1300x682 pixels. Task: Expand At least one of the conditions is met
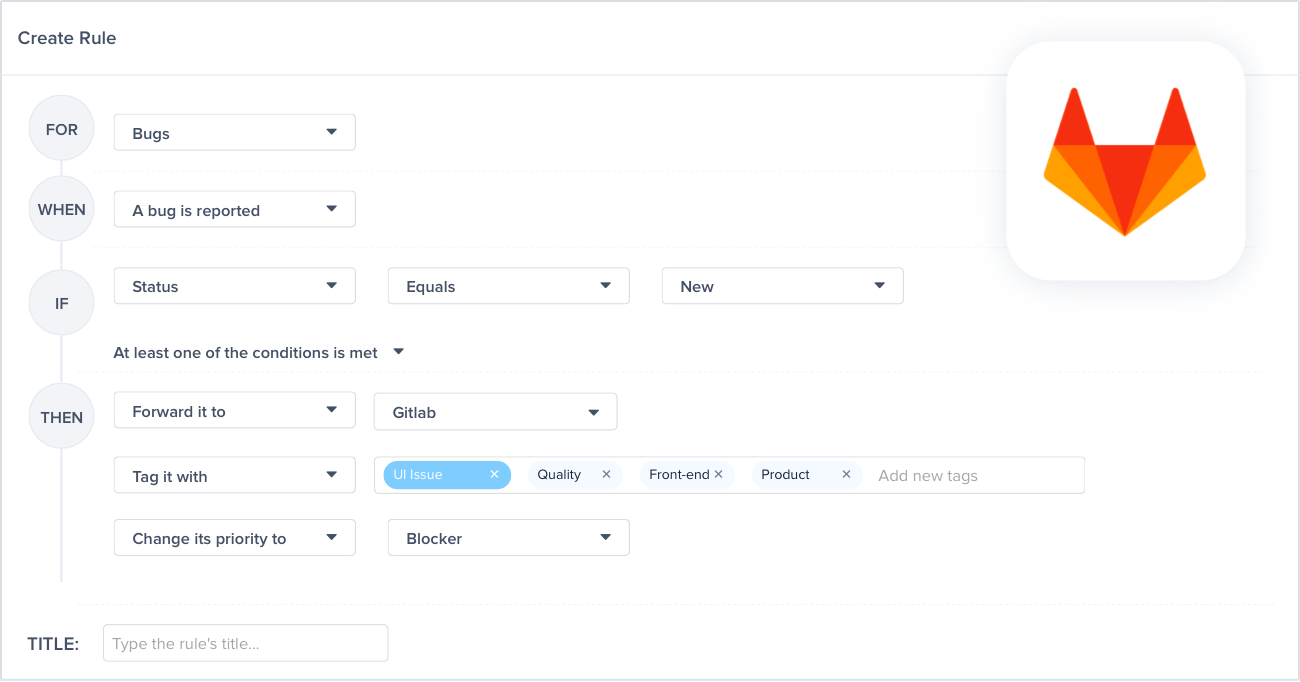click(259, 352)
